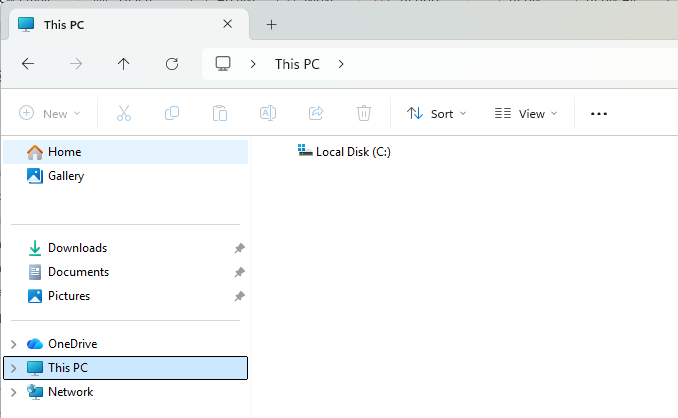The image size is (678, 418).
Task: Unpin Documents using its pin icon
Action: (x=239, y=272)
